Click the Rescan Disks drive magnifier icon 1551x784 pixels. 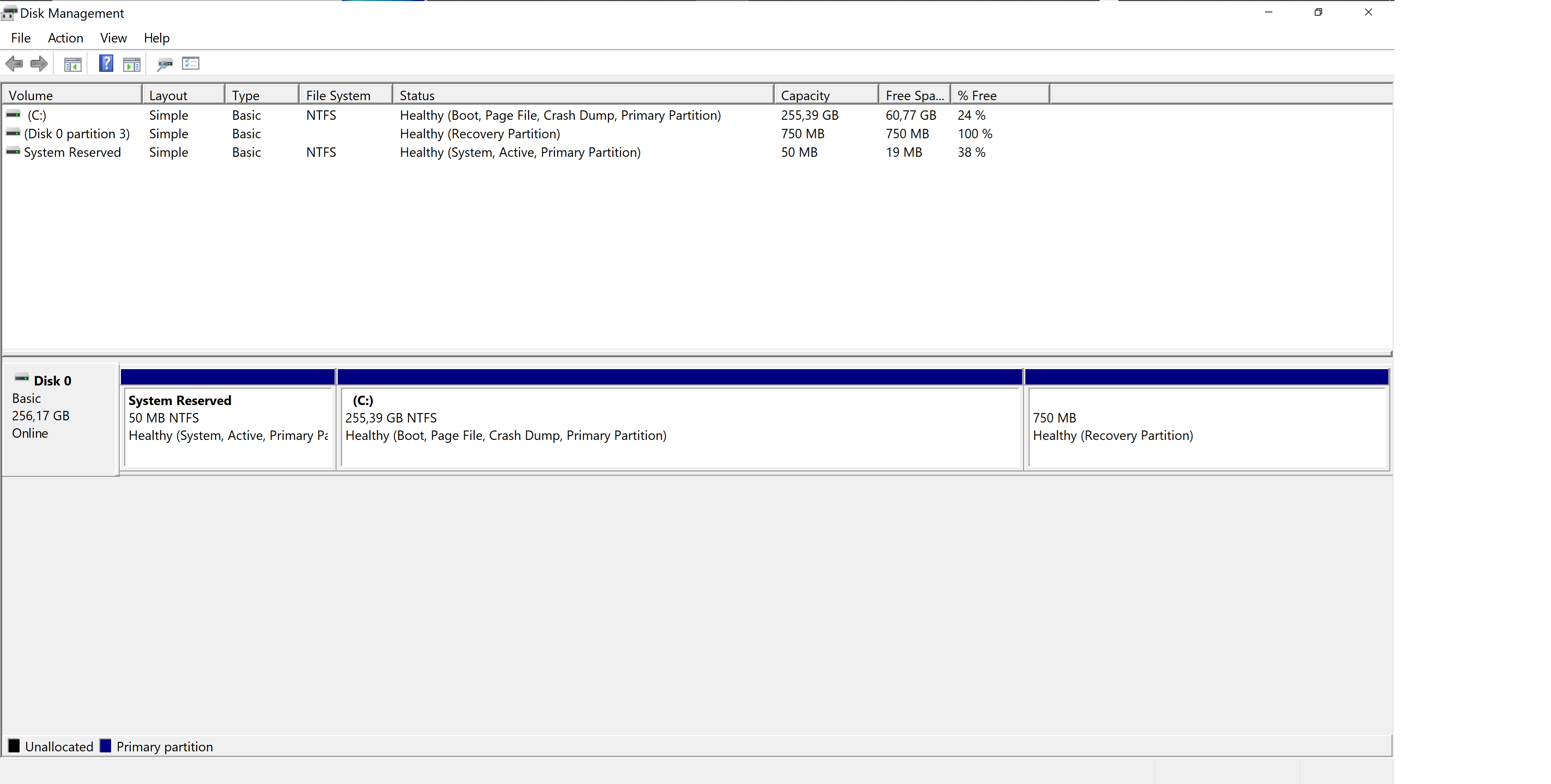[165, 64]
